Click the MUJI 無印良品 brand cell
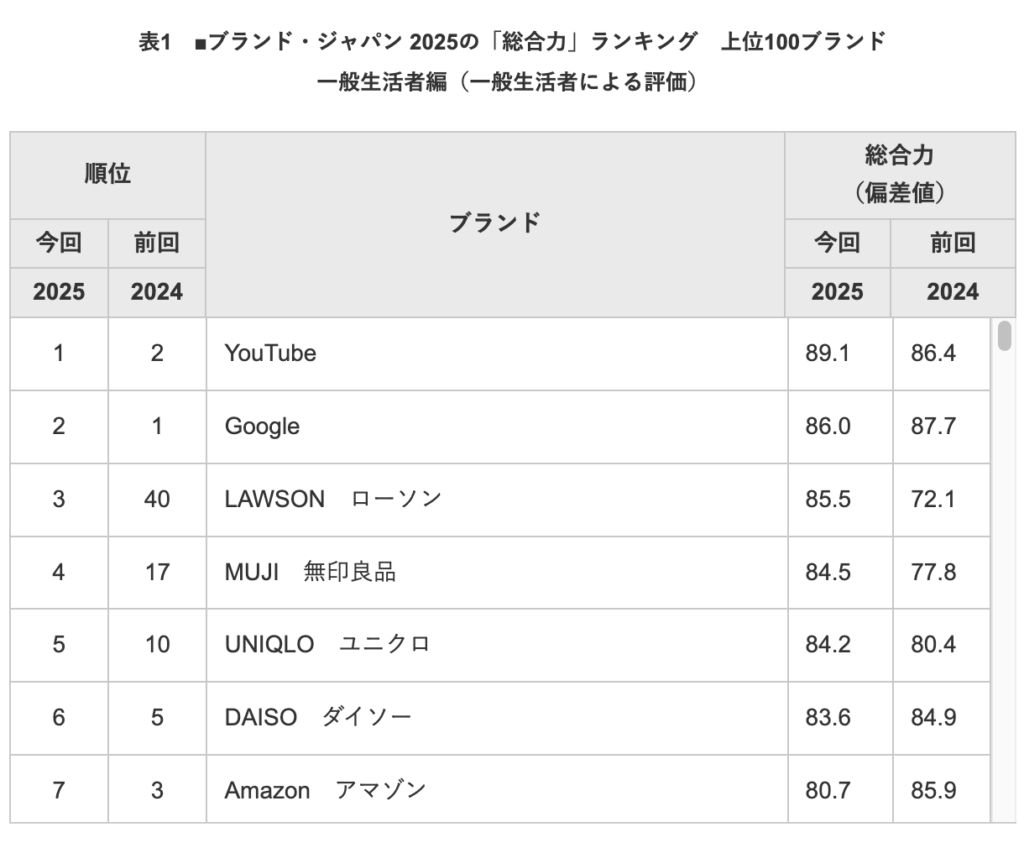 (497, 573)
